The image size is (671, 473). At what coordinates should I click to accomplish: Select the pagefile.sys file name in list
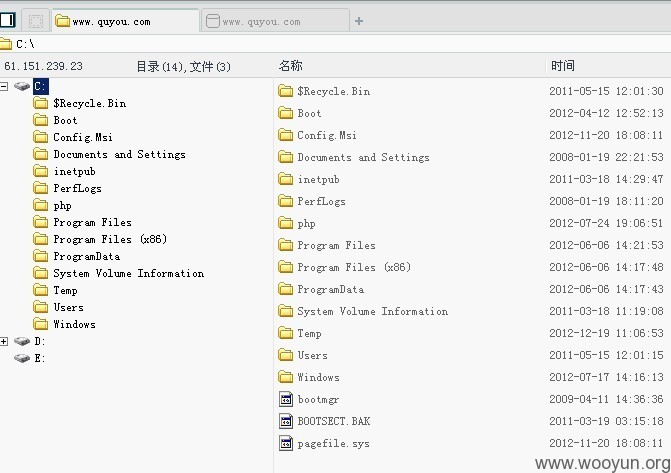(x=333, y=443)
